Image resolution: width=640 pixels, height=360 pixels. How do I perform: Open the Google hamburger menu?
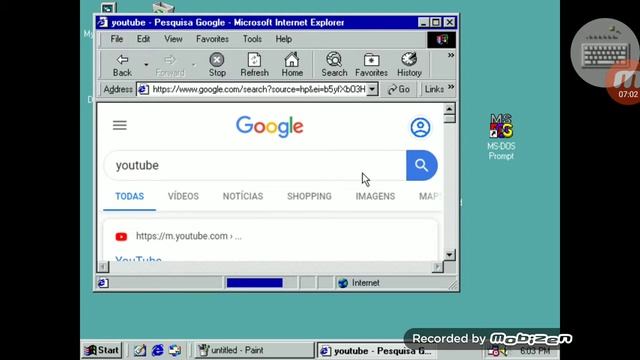pyautogui.click(x=120, y=125)
